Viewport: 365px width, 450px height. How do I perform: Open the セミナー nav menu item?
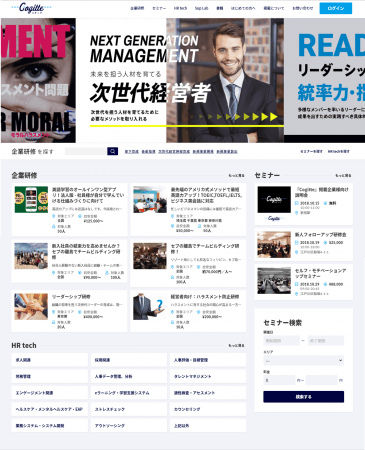[x=159, y=8]
